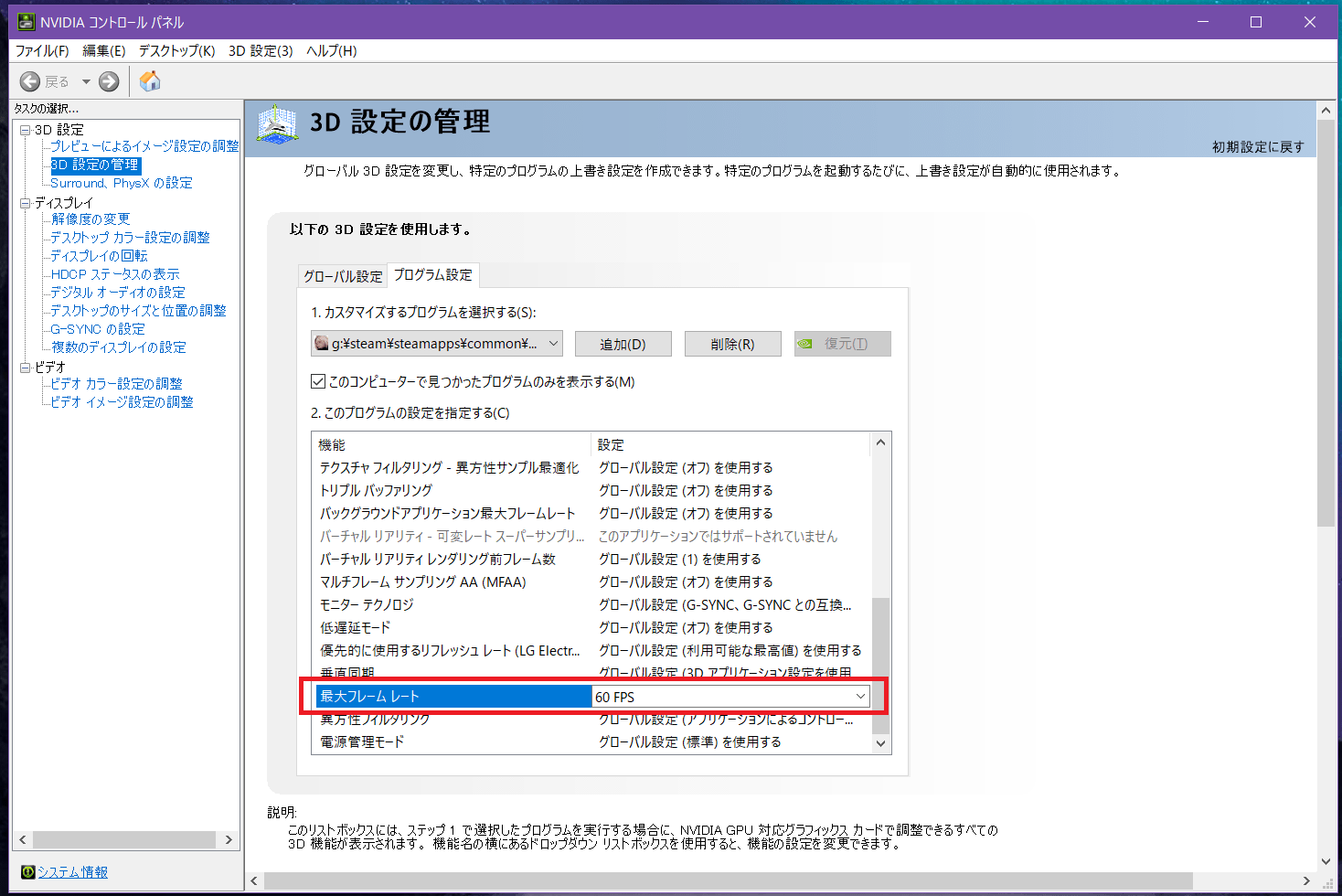Click the system information icon
Screen dimensions: 1342x896
pos(27,872)
